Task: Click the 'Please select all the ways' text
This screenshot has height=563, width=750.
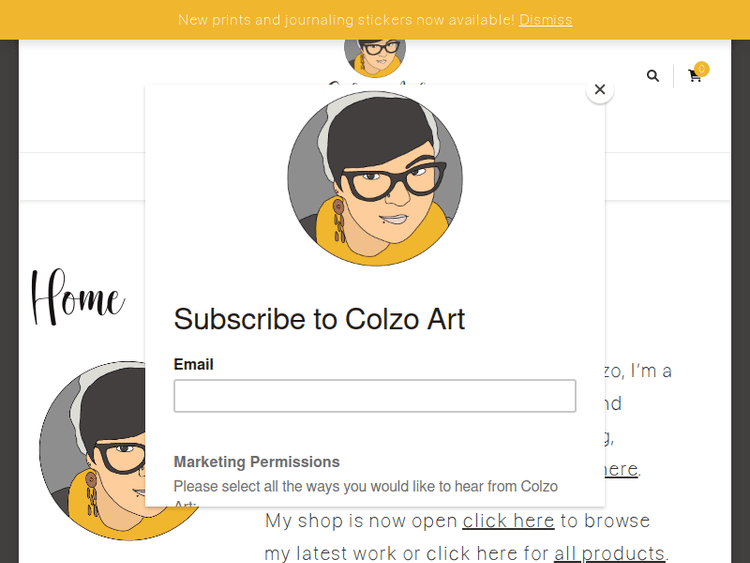Action: point(365,487)
